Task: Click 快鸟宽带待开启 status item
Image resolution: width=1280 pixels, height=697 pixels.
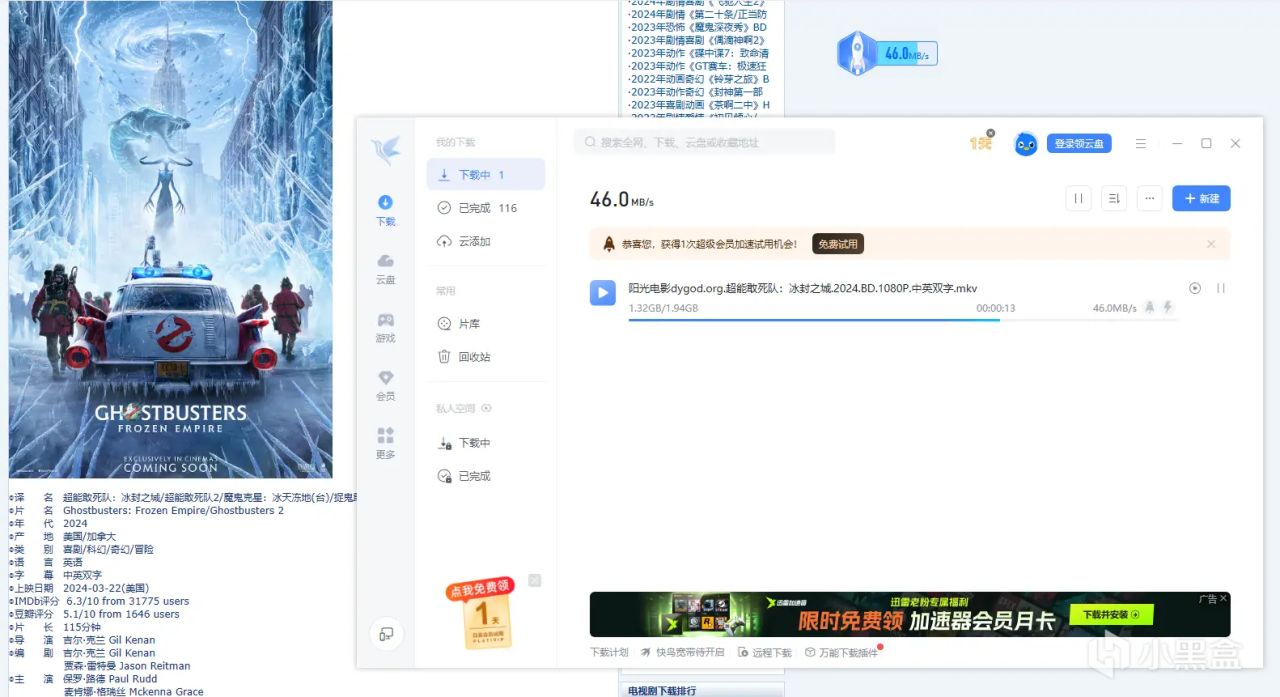Action: pos(683,652)
